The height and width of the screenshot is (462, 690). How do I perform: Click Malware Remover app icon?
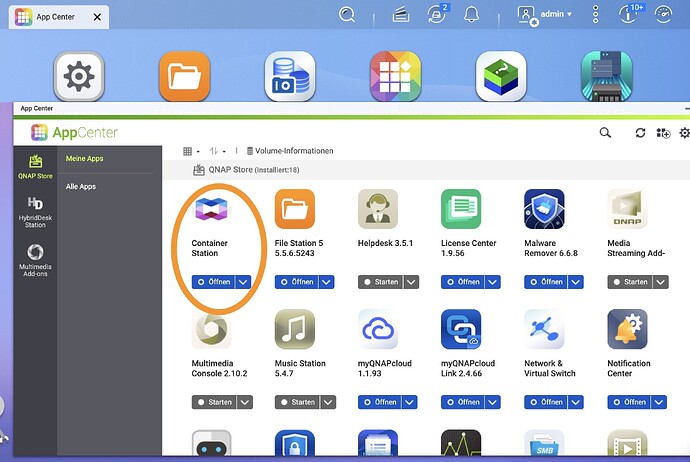544,209
